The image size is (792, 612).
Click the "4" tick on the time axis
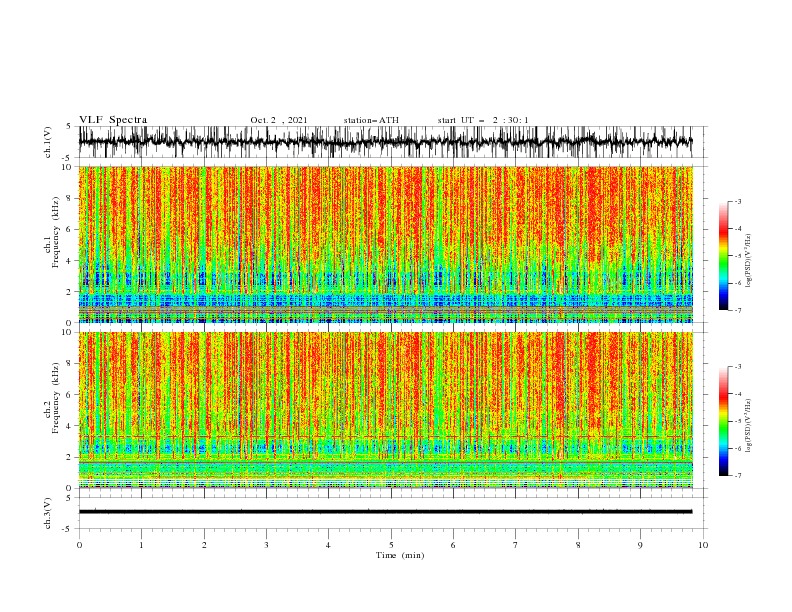pos(328,545)
